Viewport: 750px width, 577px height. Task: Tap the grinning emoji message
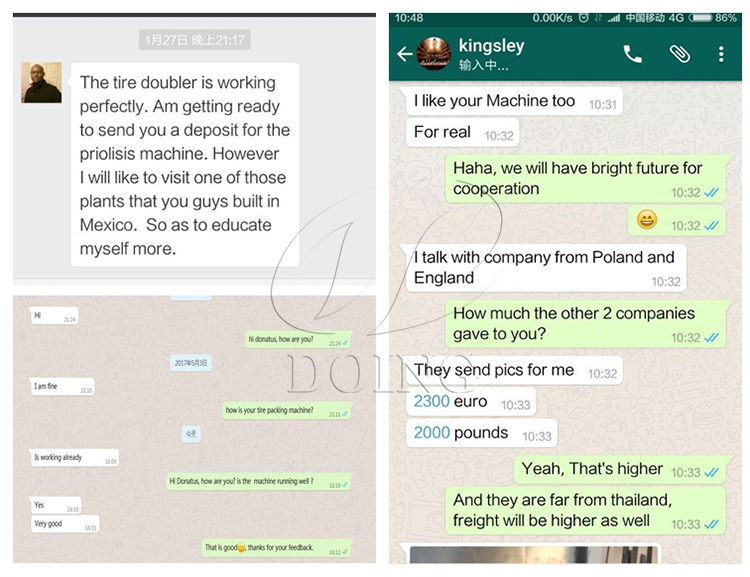click(x=647, y=220)
